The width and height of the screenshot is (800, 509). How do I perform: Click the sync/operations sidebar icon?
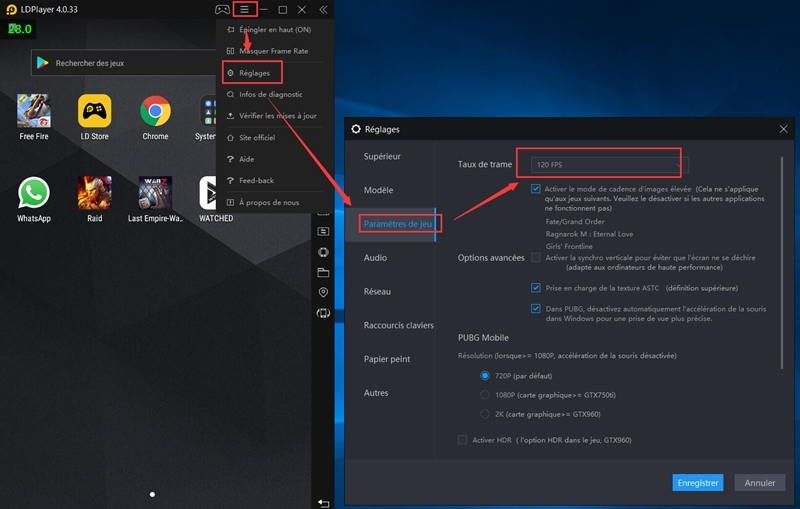(323, 232)
